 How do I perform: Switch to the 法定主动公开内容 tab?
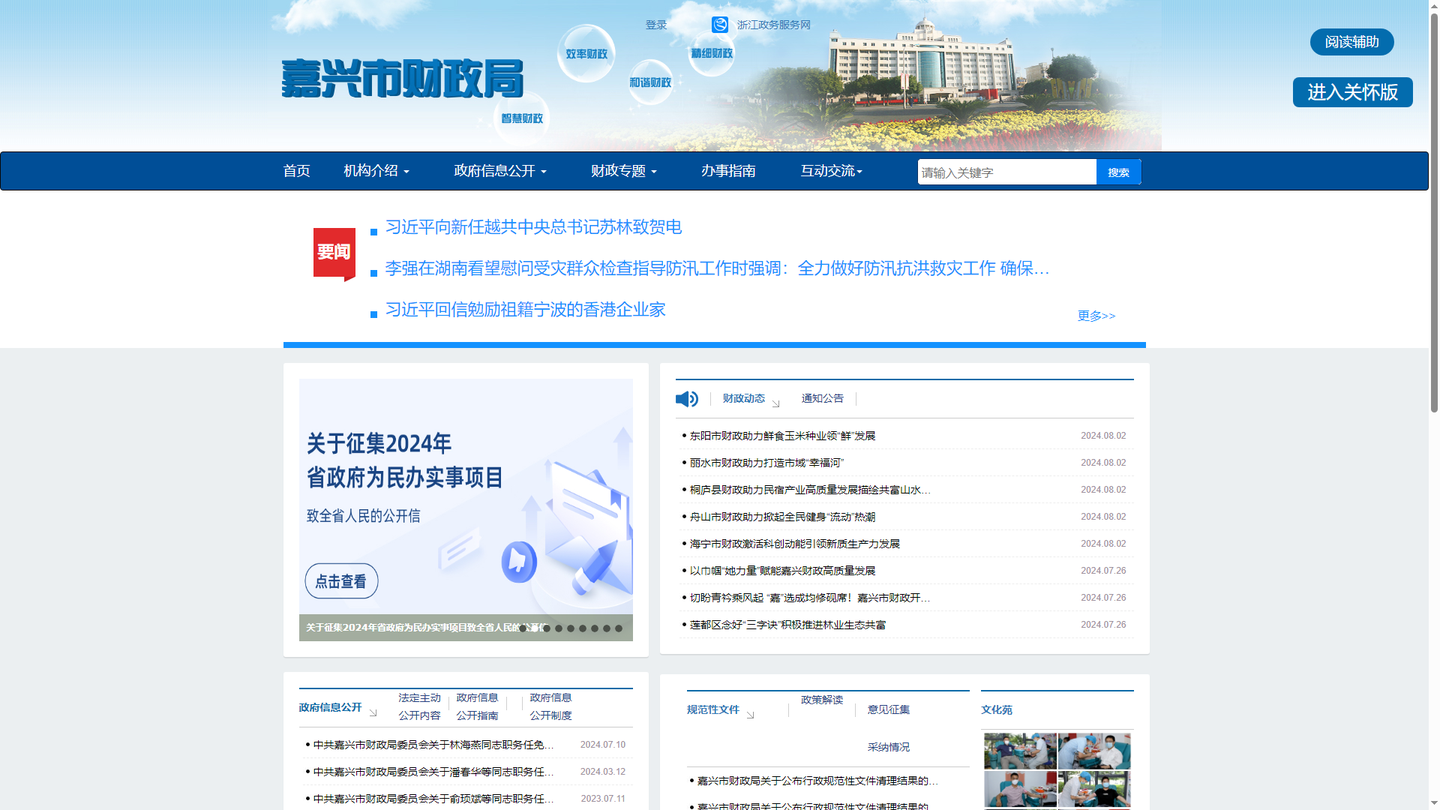point(419,706)
